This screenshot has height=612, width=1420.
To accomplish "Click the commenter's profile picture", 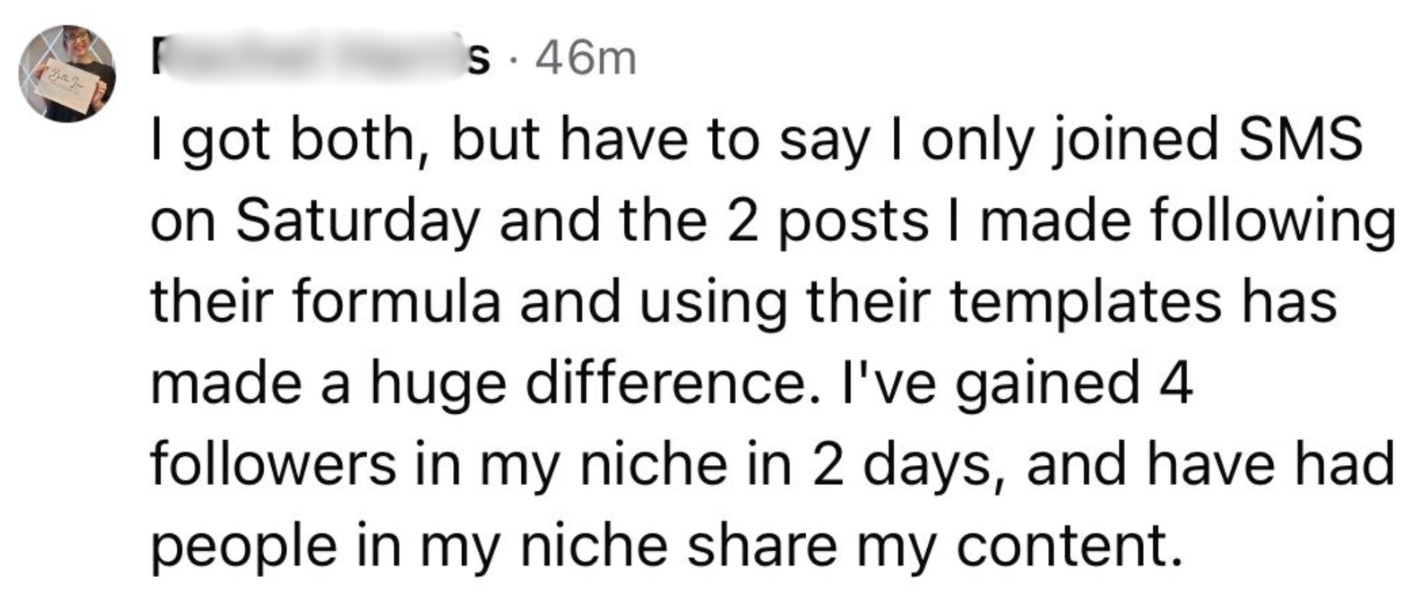I will [x=68, y=73].
